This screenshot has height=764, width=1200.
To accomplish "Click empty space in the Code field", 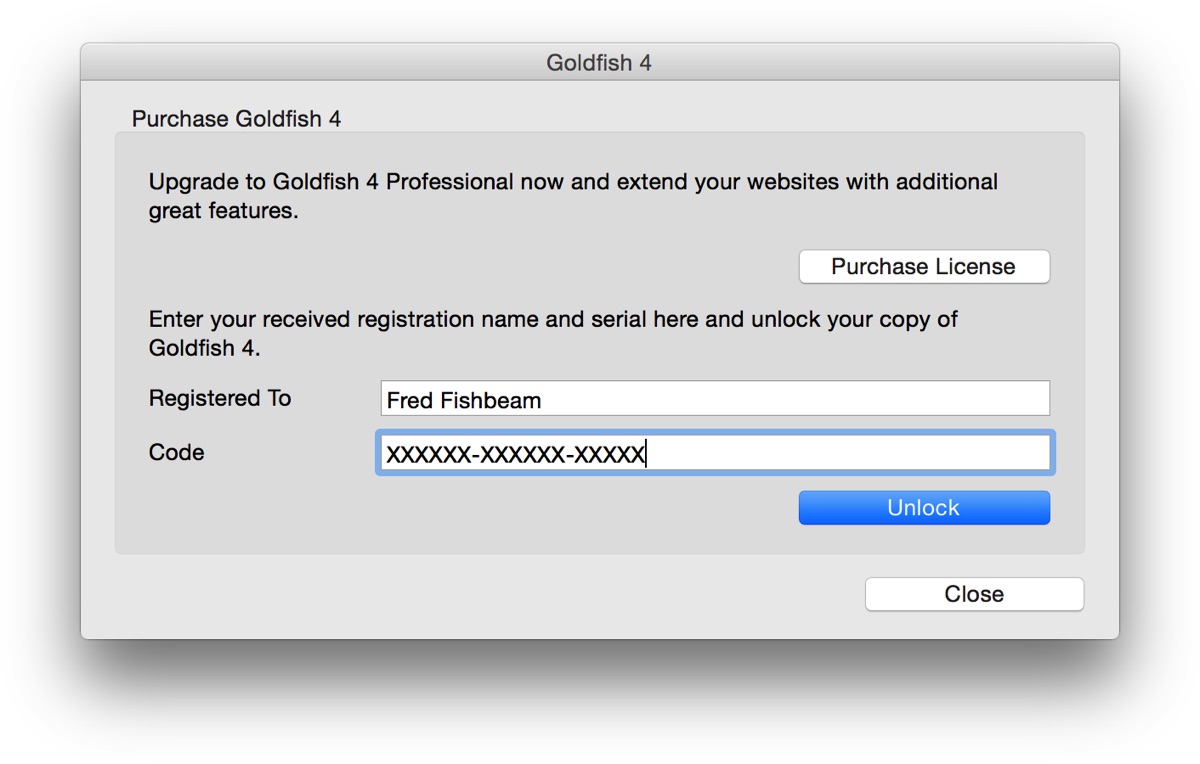I will click(x=850, y=453).
